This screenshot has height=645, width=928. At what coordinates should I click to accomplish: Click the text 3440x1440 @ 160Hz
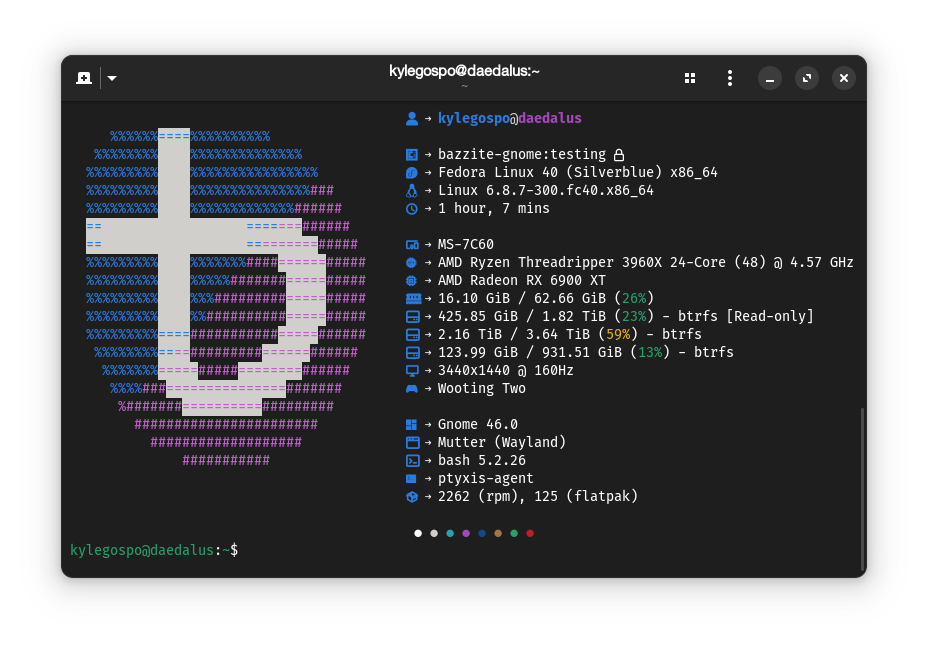pos(505,370)
